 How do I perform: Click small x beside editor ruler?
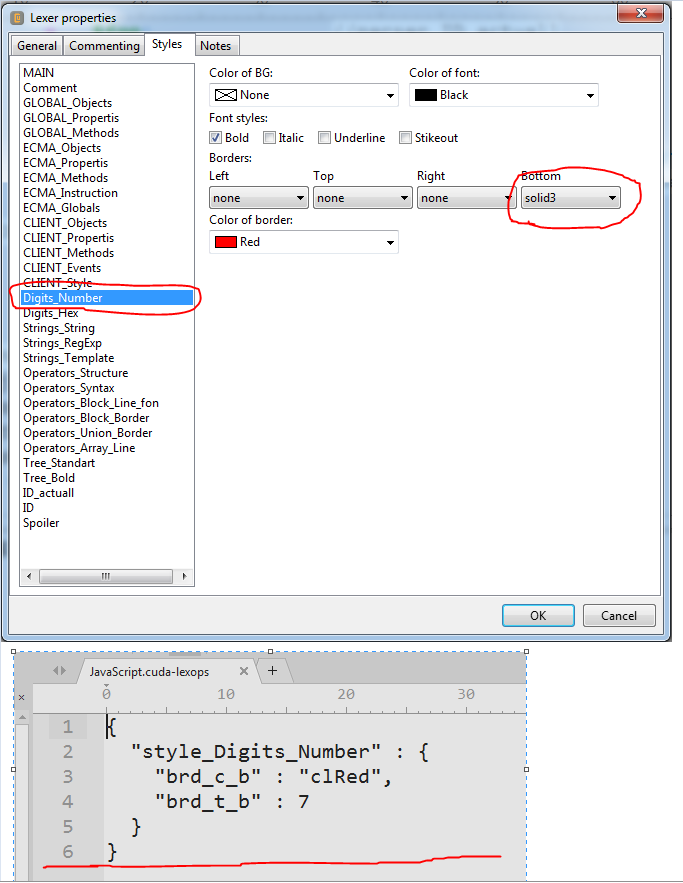click(21, 697)
